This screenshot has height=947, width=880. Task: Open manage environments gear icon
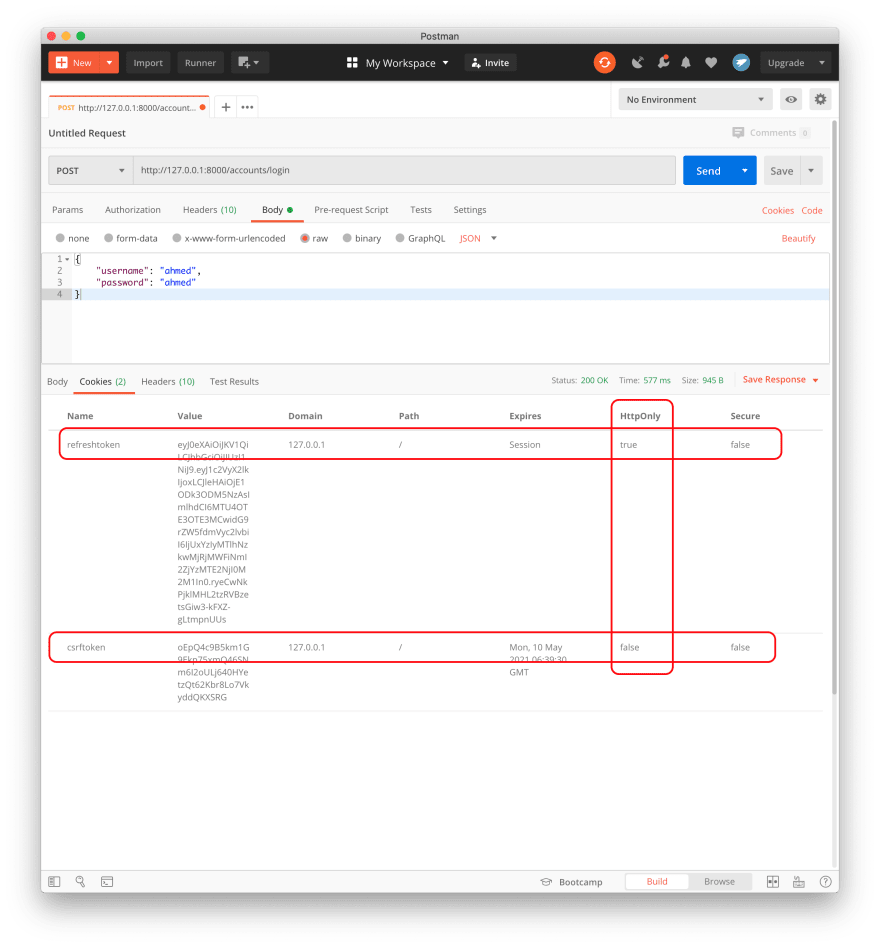pyautogui.click(x=820, y=99)
